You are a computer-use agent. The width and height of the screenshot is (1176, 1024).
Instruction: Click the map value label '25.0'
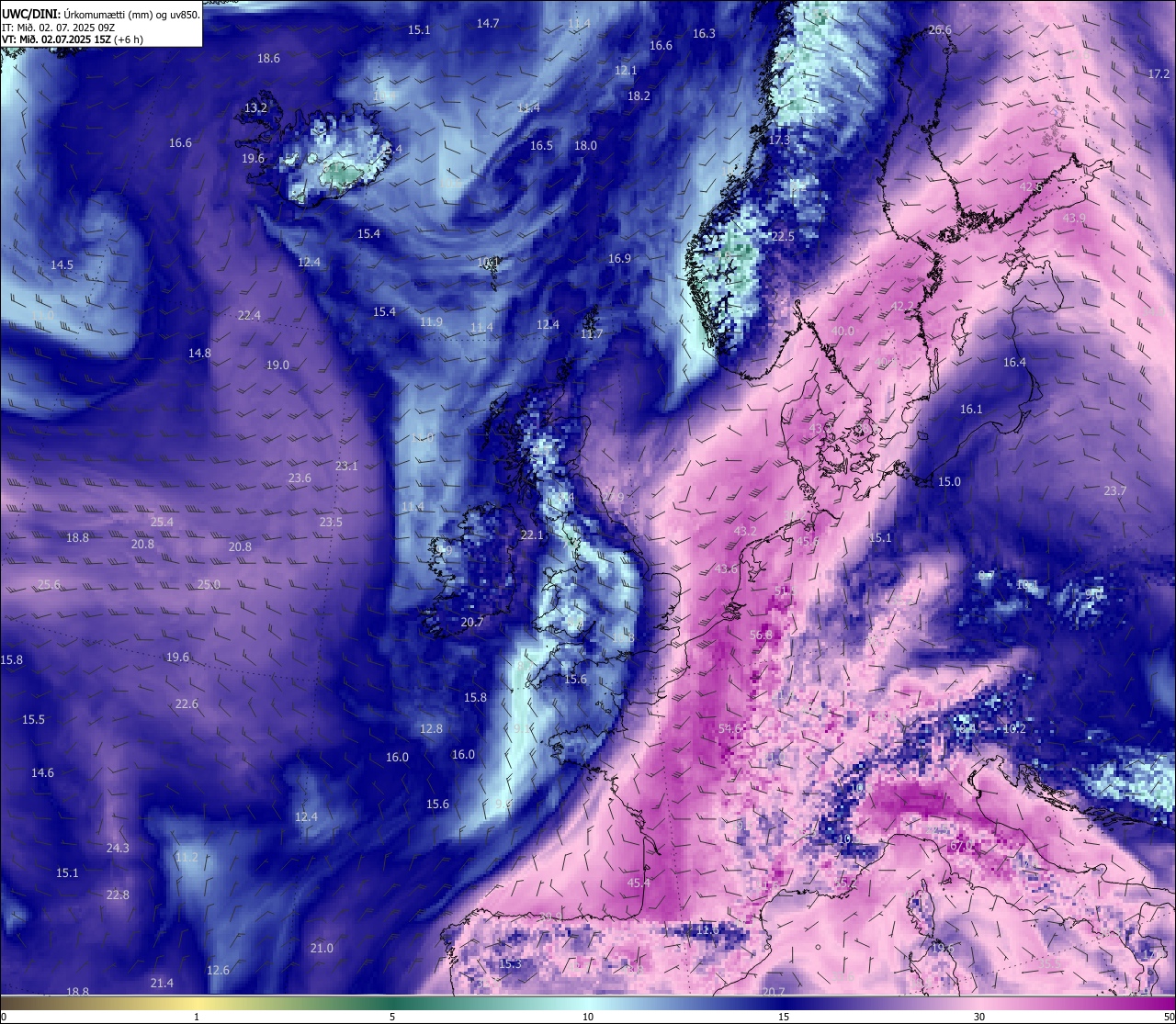(209, 584)
